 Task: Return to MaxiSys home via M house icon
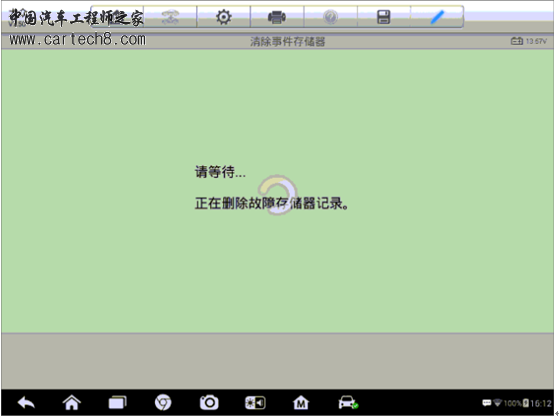point(301,403)
